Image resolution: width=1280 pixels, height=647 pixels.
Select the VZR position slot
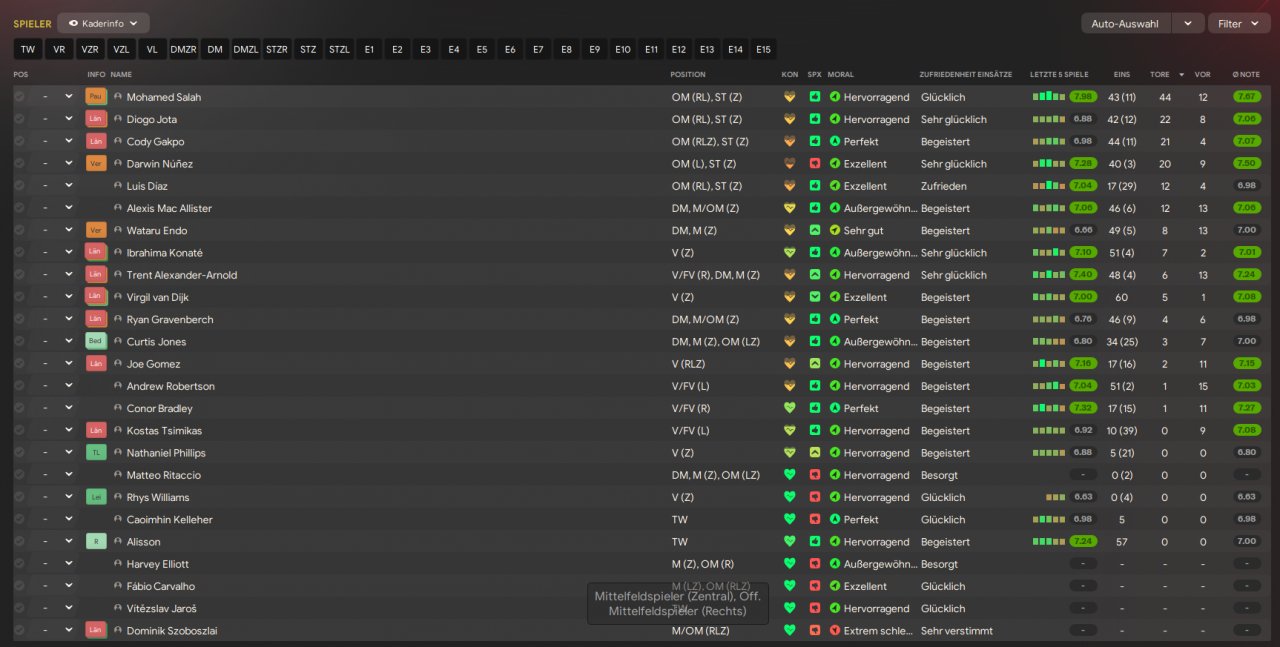coord(90,49)
